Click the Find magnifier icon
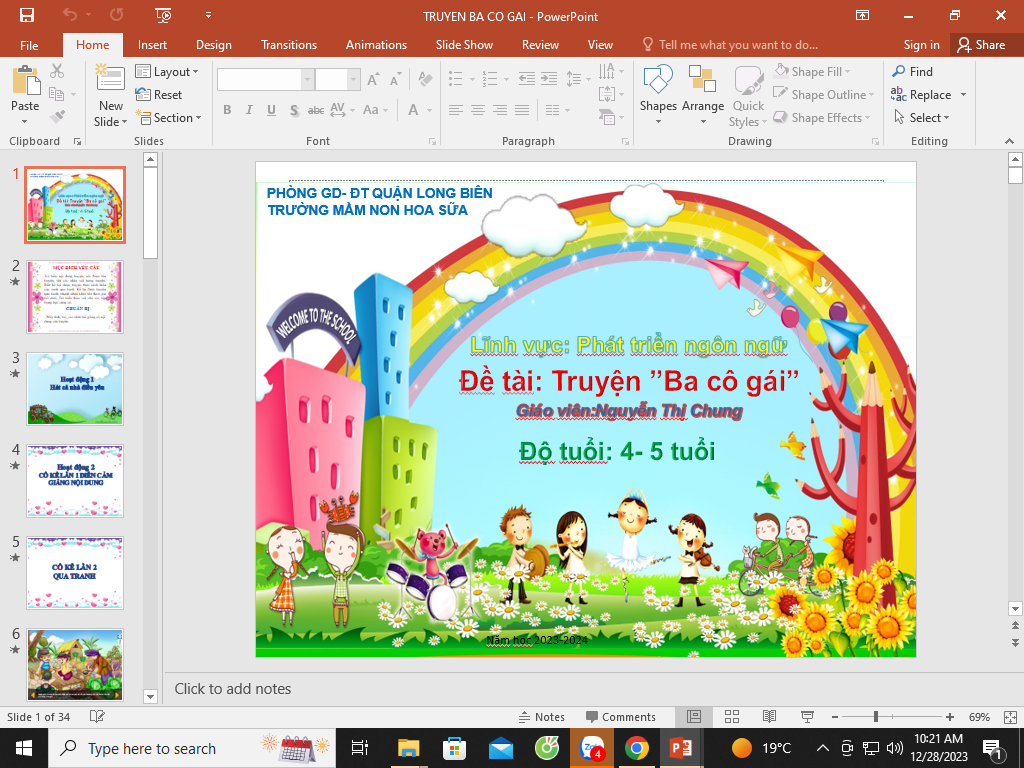This screenshot has width=1024, height=768. [898, 71]
